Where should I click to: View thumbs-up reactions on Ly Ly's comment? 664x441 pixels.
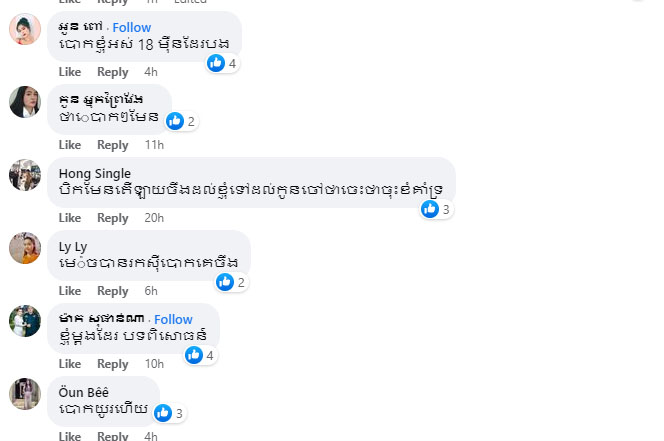click(x=231, y=282)
